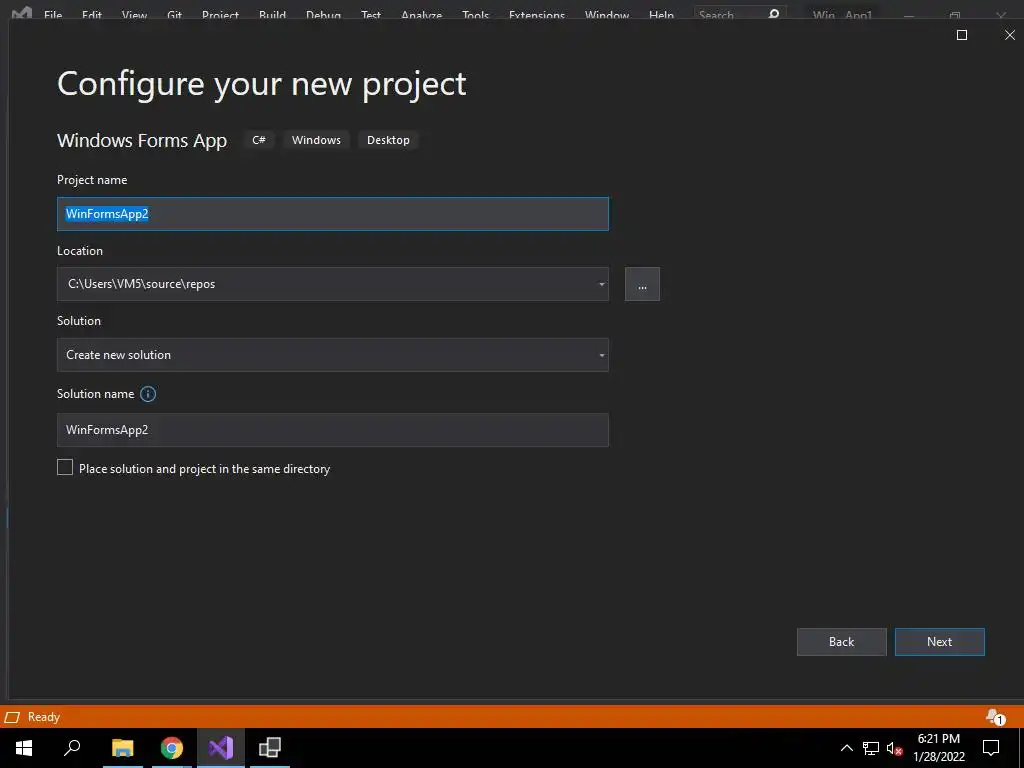
Task: Open the File menu
Action: pyautogui.click(x=53, y=14)
